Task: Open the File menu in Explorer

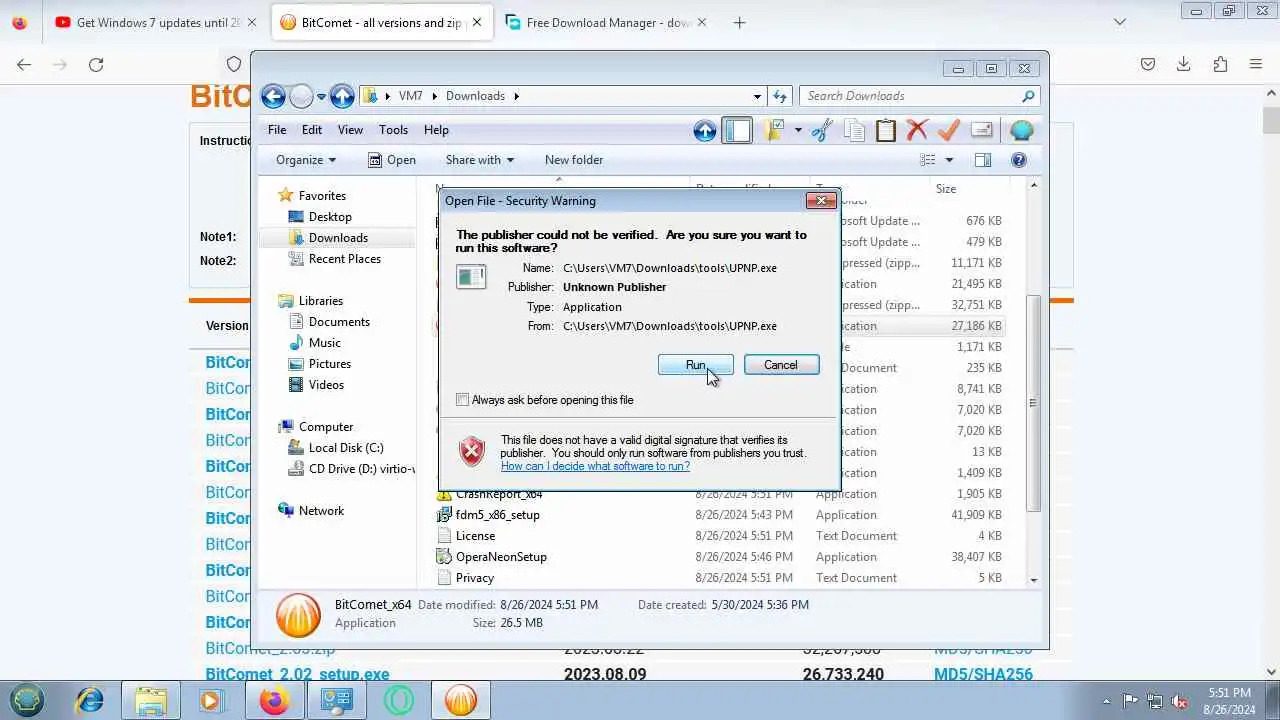Action: click(x=277, y=130)
